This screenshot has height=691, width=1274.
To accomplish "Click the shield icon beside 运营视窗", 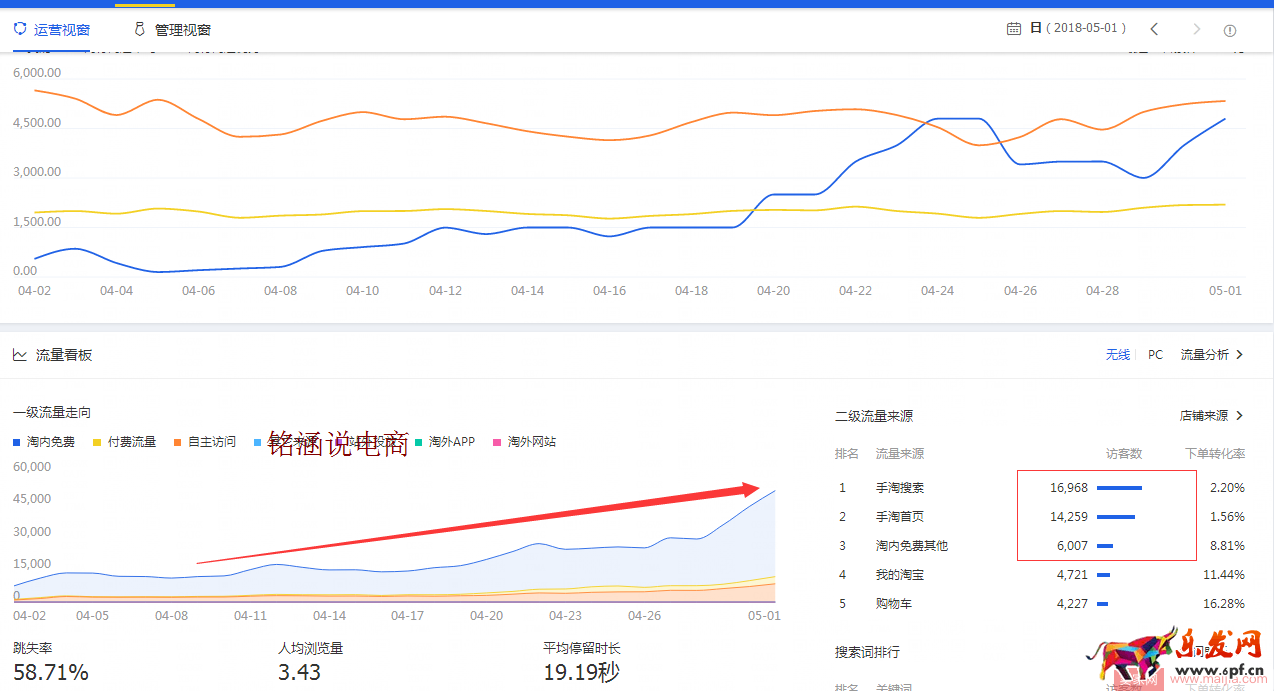I will pyautogui.click(x=19, y=29).
